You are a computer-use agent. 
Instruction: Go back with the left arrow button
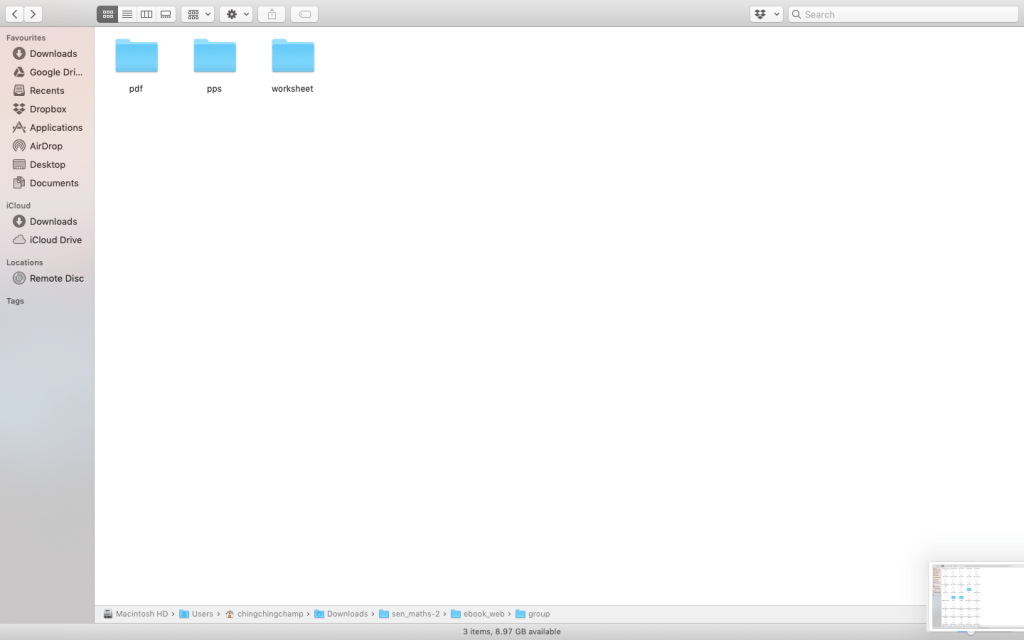(15, 14)
